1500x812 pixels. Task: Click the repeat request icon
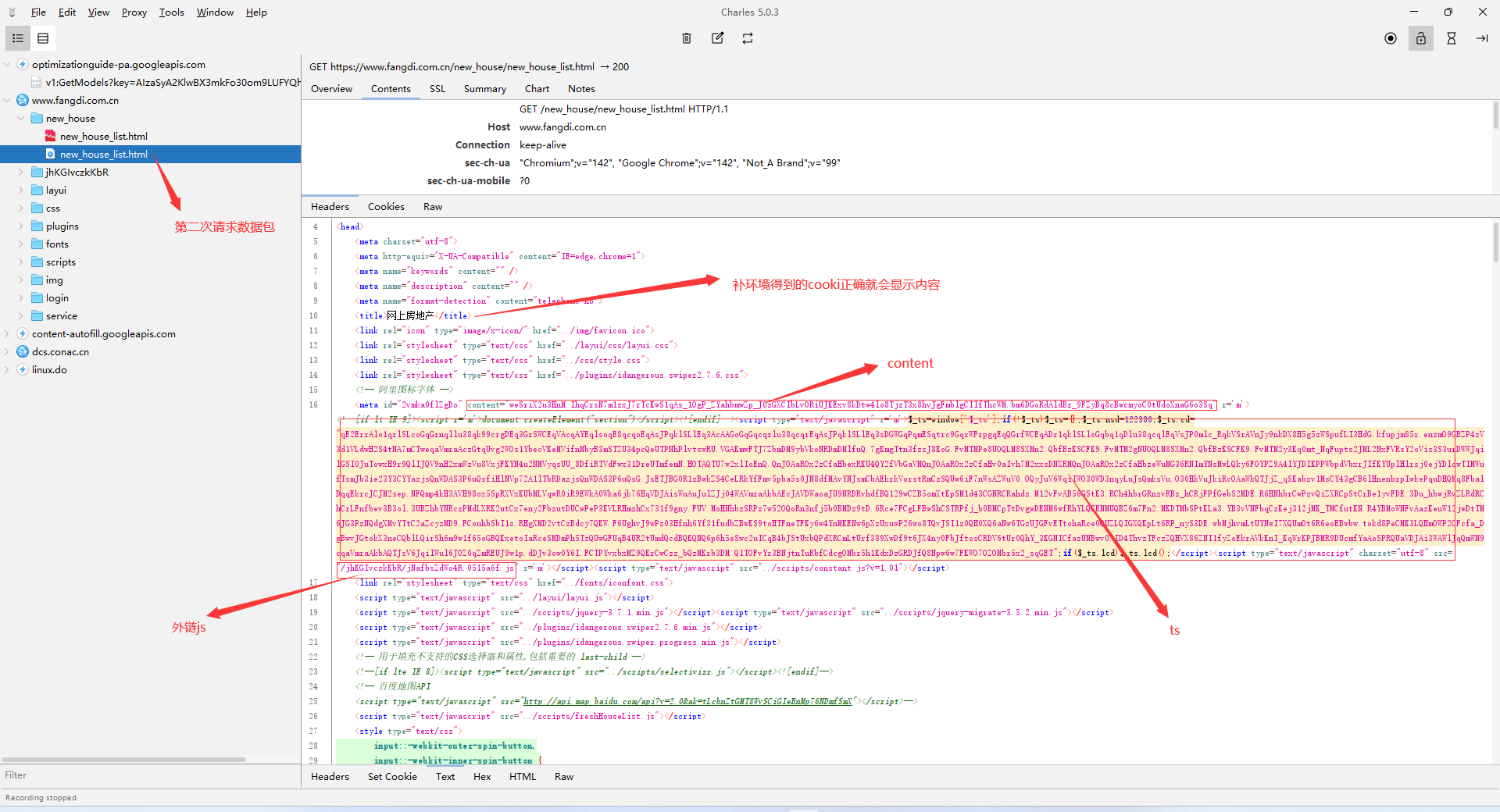point(748,38)
